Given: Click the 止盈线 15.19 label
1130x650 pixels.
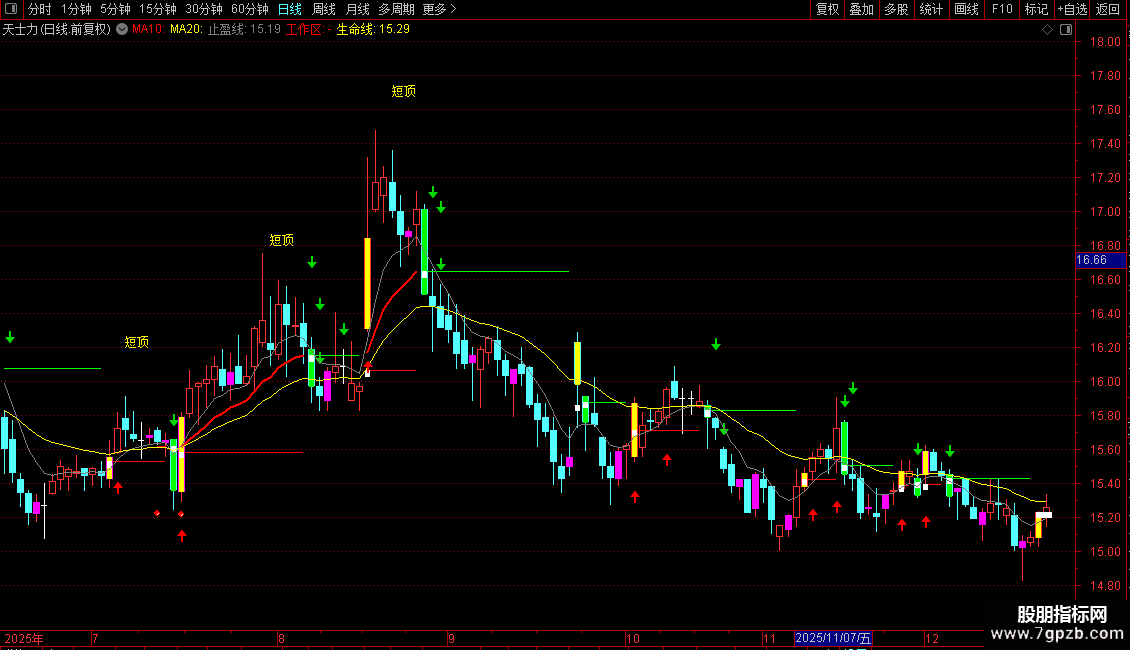Looking at the screenshot, I should pos(244,30).
